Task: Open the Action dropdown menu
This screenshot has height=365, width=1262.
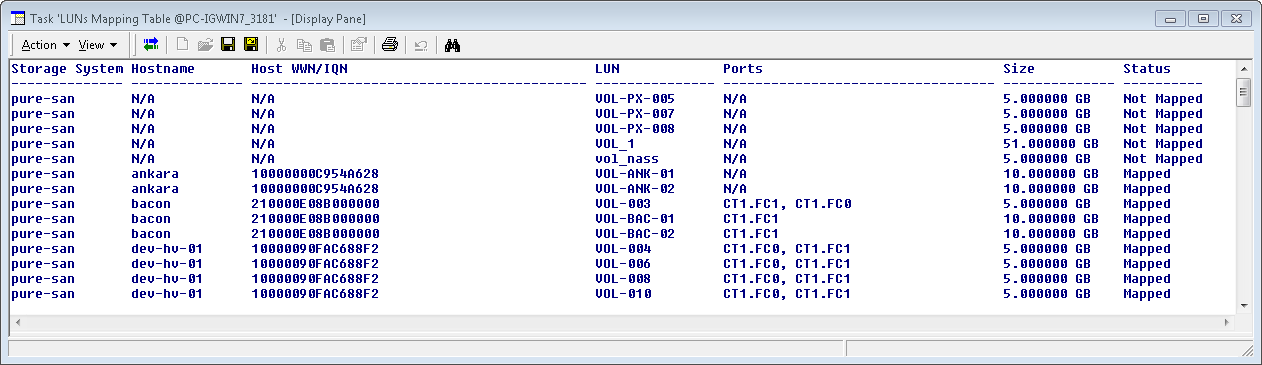Action: coord(45,44)
